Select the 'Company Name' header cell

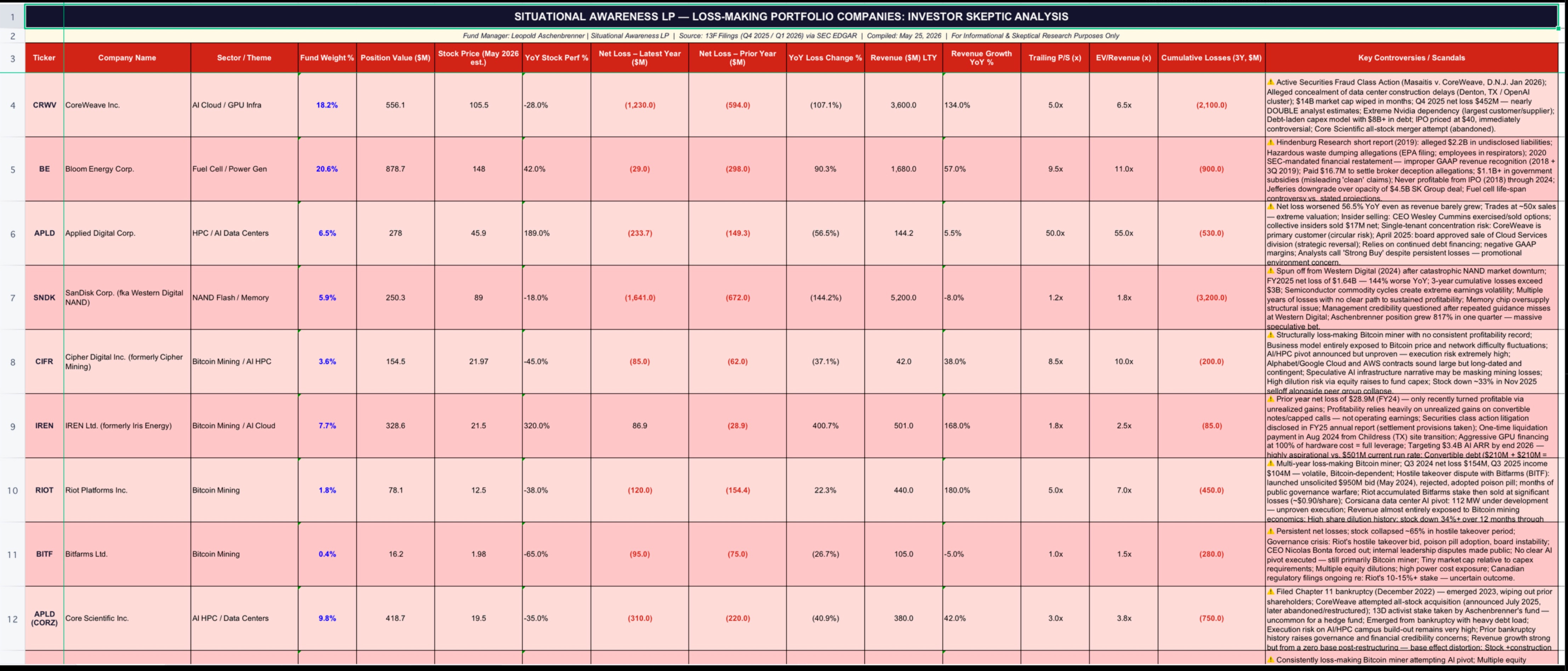(x=127, y=58)
